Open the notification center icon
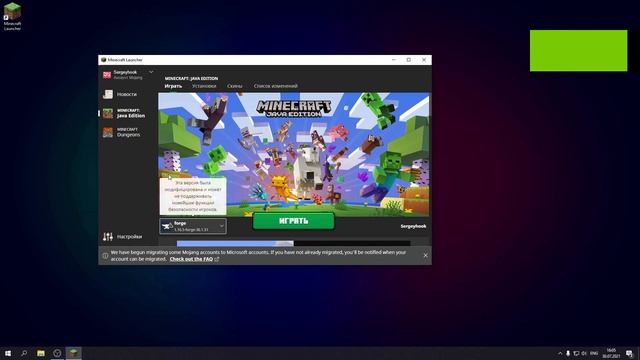The image size is (640, 360). (x=629, y=353)
